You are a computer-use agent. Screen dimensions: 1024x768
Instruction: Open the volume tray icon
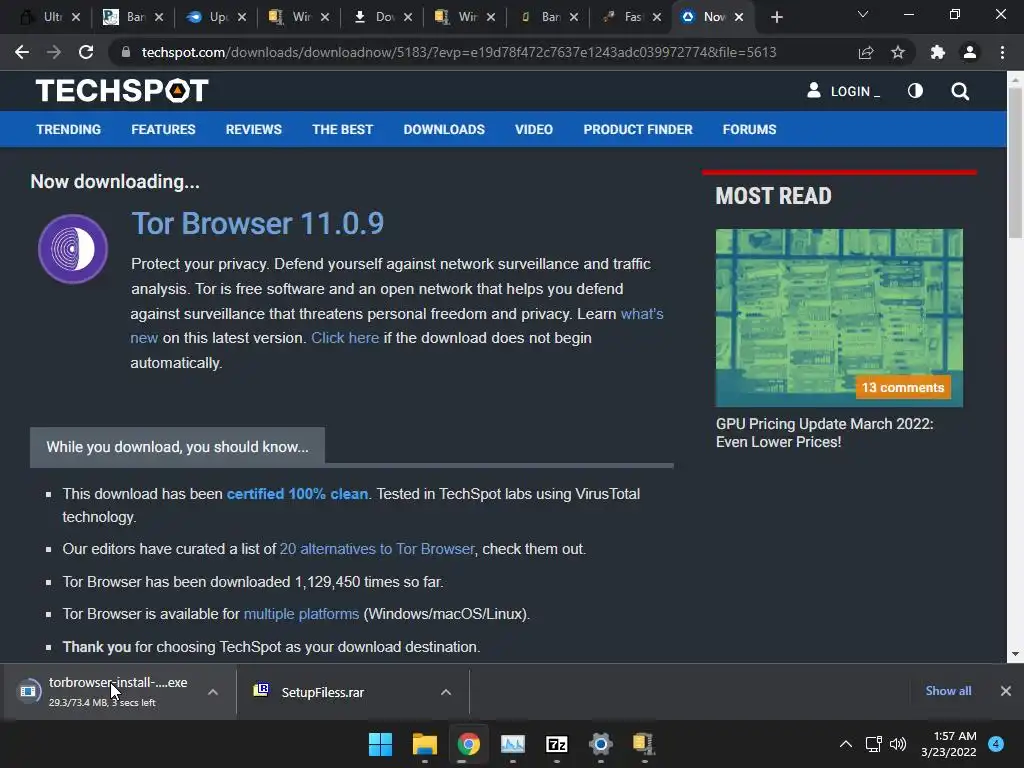(x=898, y=744)
